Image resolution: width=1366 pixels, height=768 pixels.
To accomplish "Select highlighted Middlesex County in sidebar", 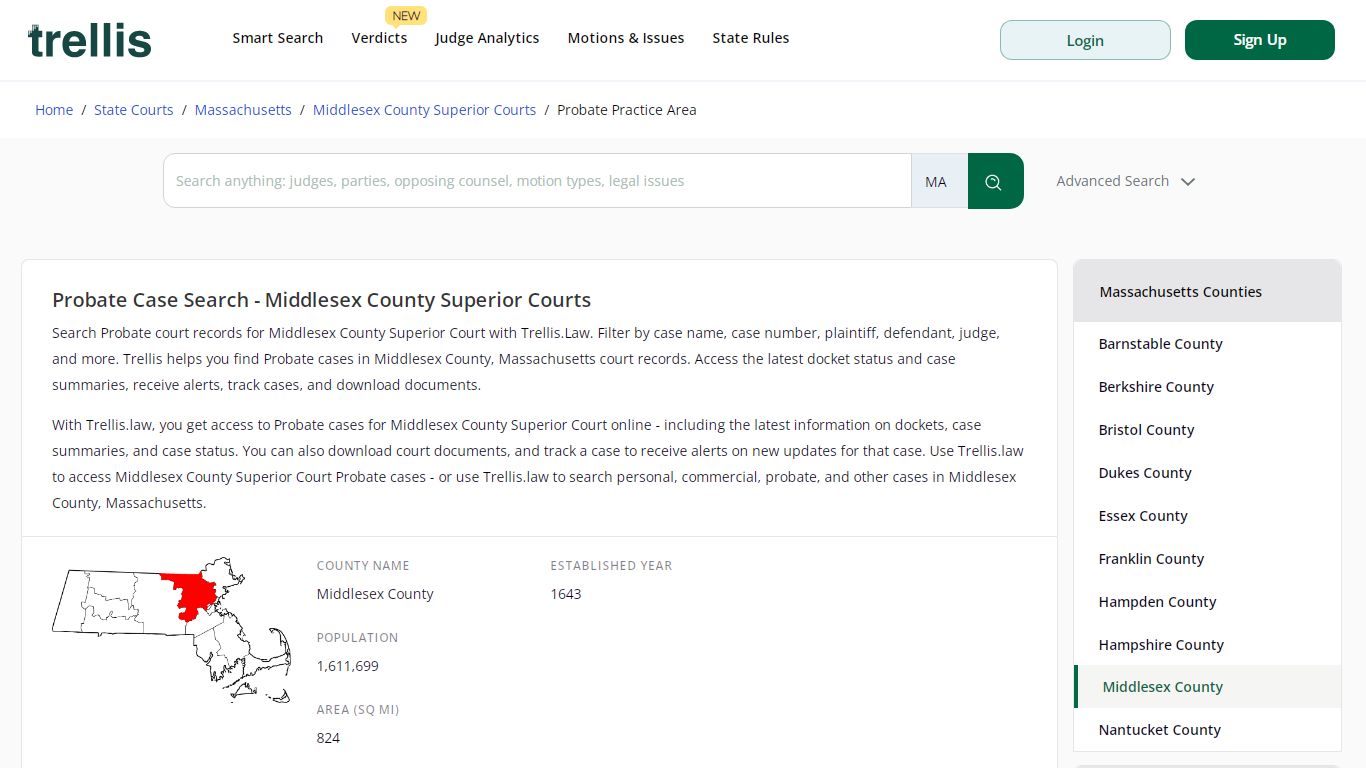I will pos(1207,687).
